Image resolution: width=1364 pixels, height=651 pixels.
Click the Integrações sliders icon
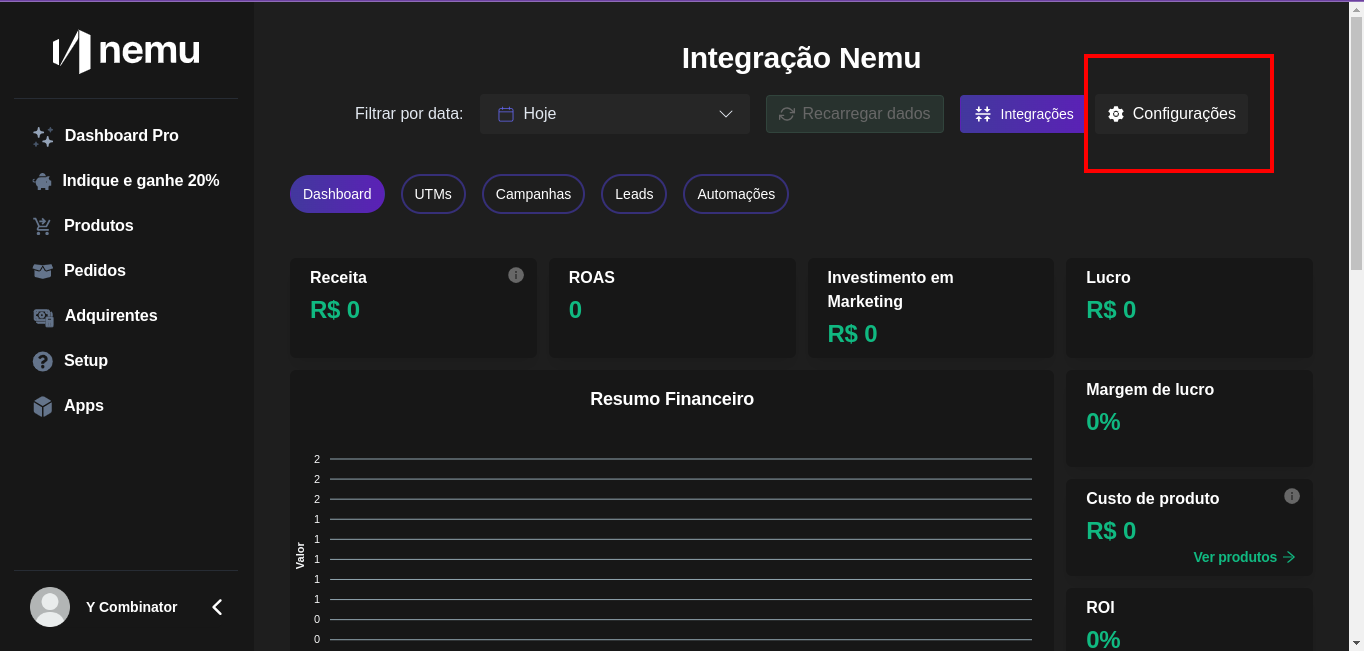point(983,114)
